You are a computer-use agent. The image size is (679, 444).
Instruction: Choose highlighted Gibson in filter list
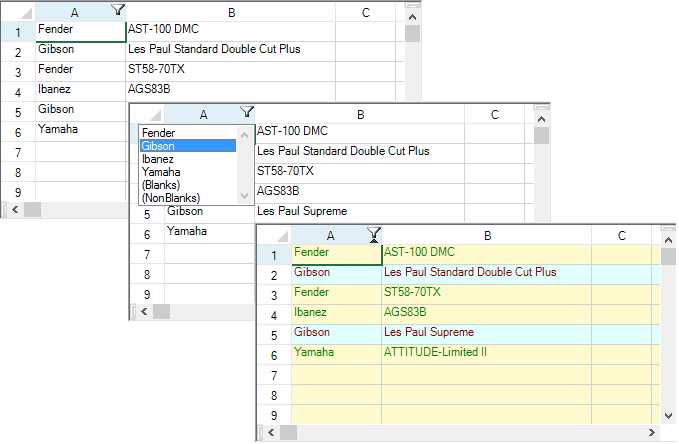(x=159, y=146)
